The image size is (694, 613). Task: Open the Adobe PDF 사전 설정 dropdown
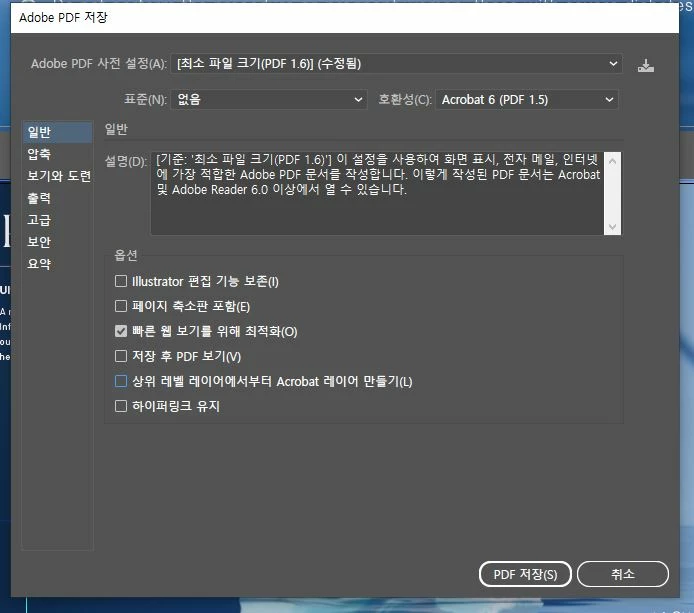click(397, 64)
